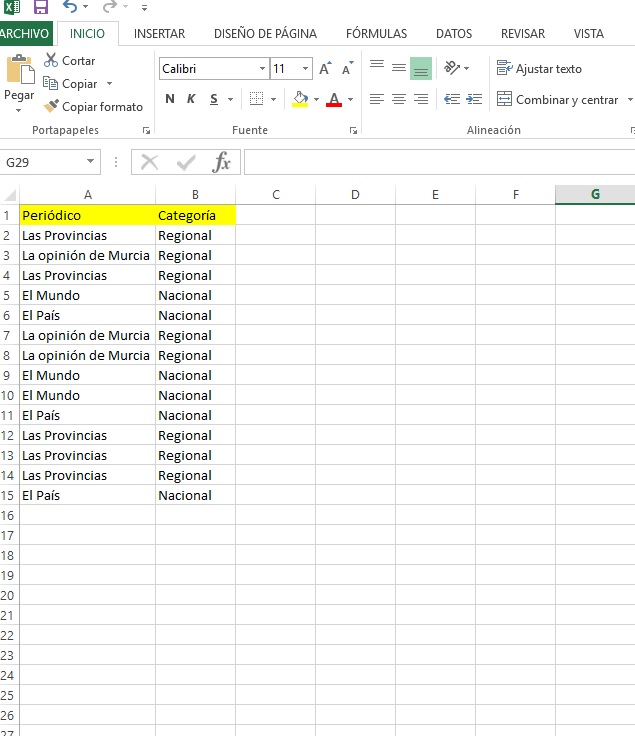Toggle underline S formatting
This screenshot has width=635, height=736.
tap(214, 99)
